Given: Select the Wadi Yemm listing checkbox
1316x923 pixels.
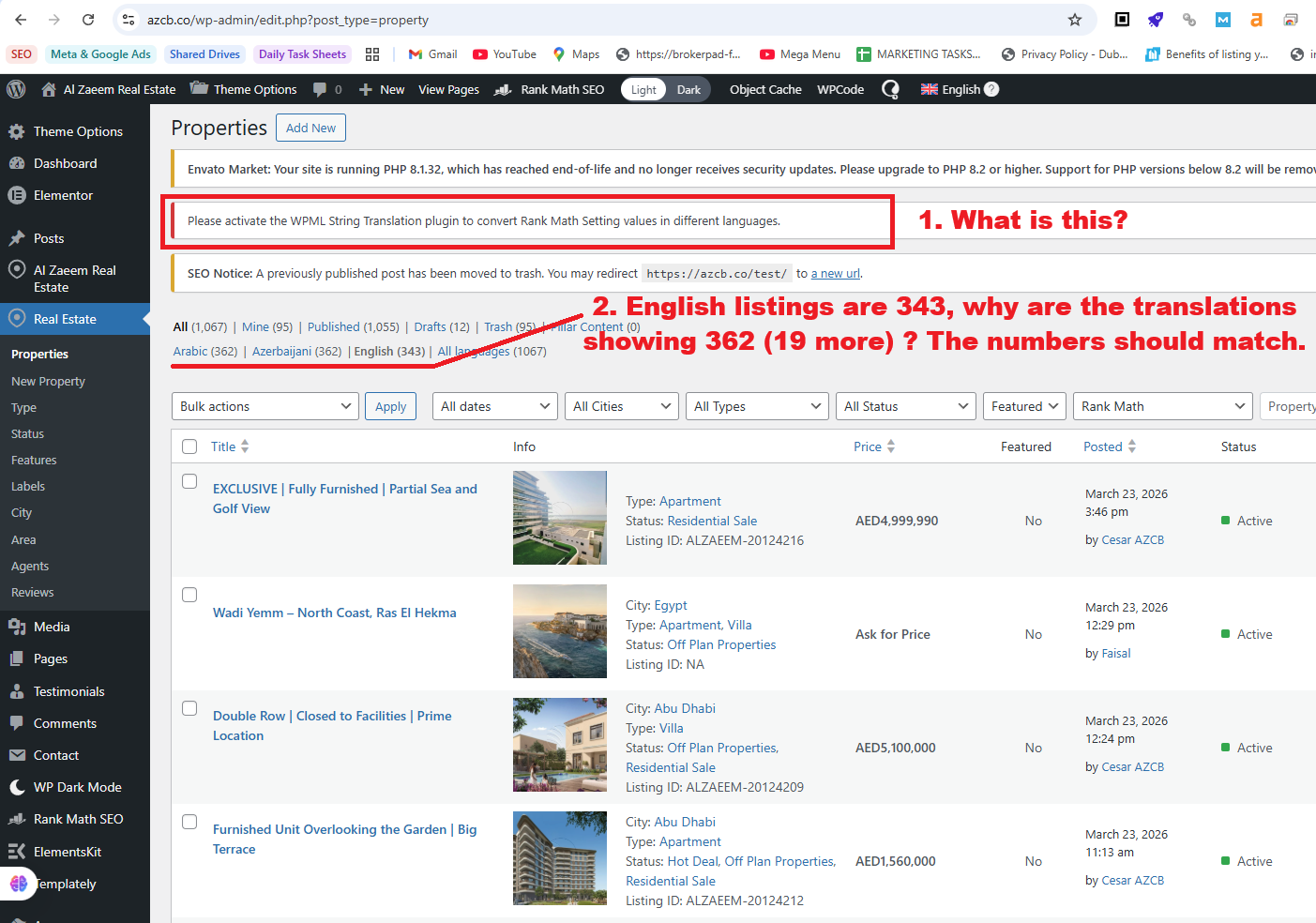Looking at the screenshot, I should click(189, 595).
